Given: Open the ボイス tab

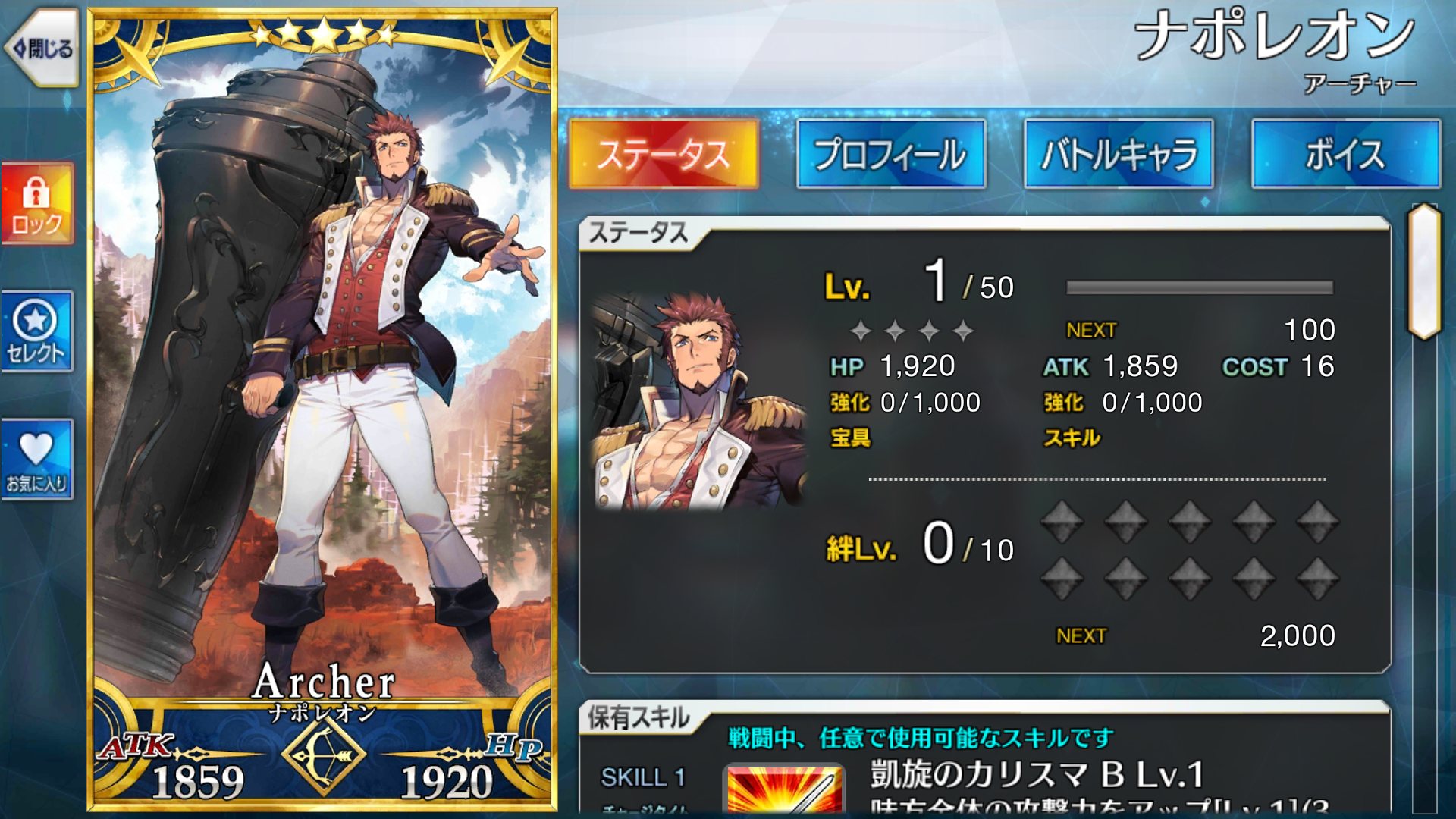Looking at the screenshot, I should (x=1345, y=154).
